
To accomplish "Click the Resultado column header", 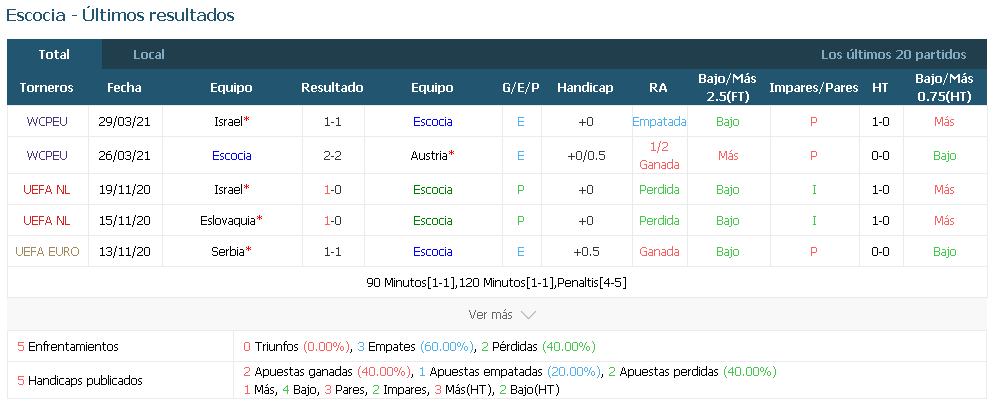I will pyautogui.click(x=332, y=88).
